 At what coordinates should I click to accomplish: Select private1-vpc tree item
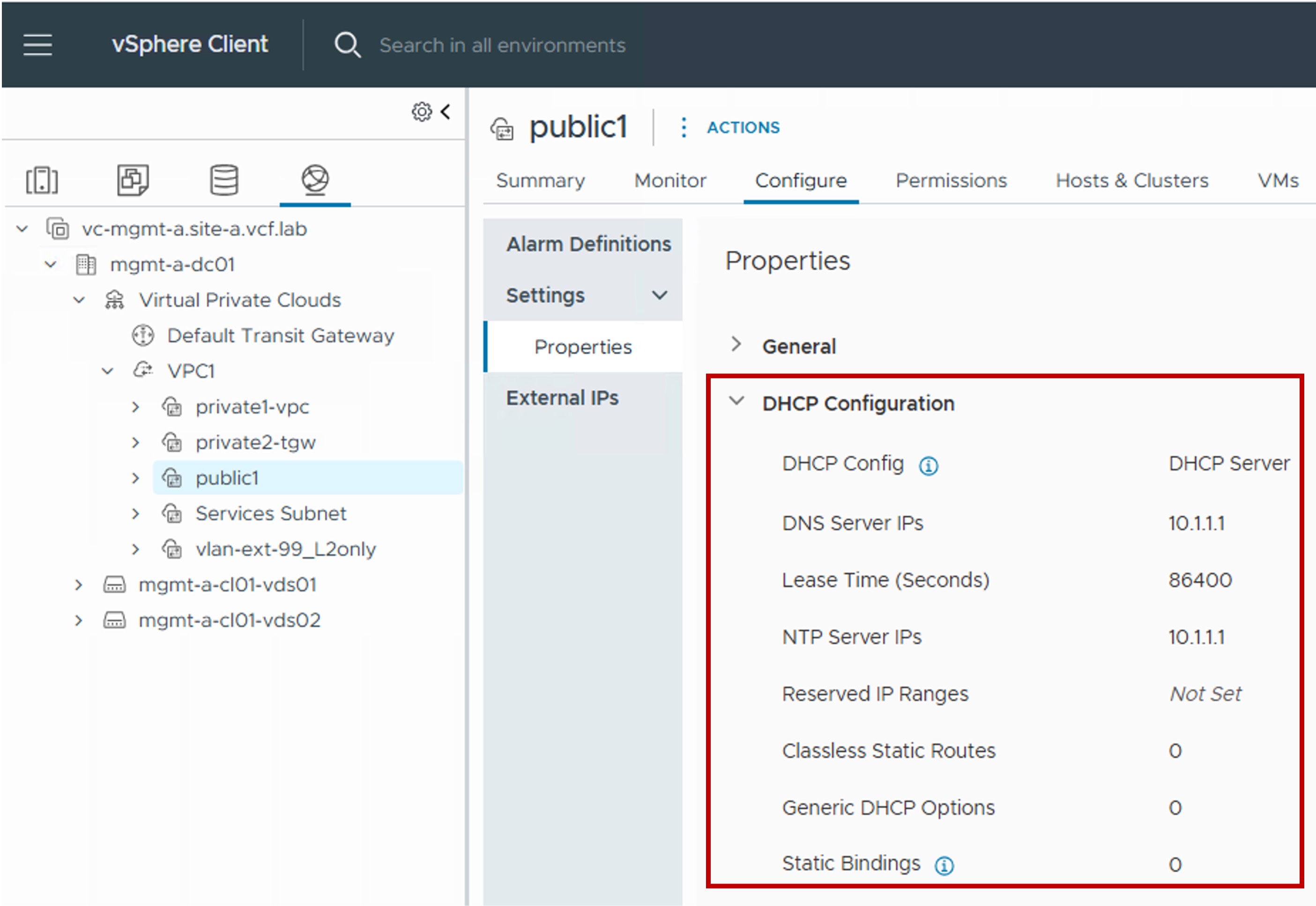252,407
